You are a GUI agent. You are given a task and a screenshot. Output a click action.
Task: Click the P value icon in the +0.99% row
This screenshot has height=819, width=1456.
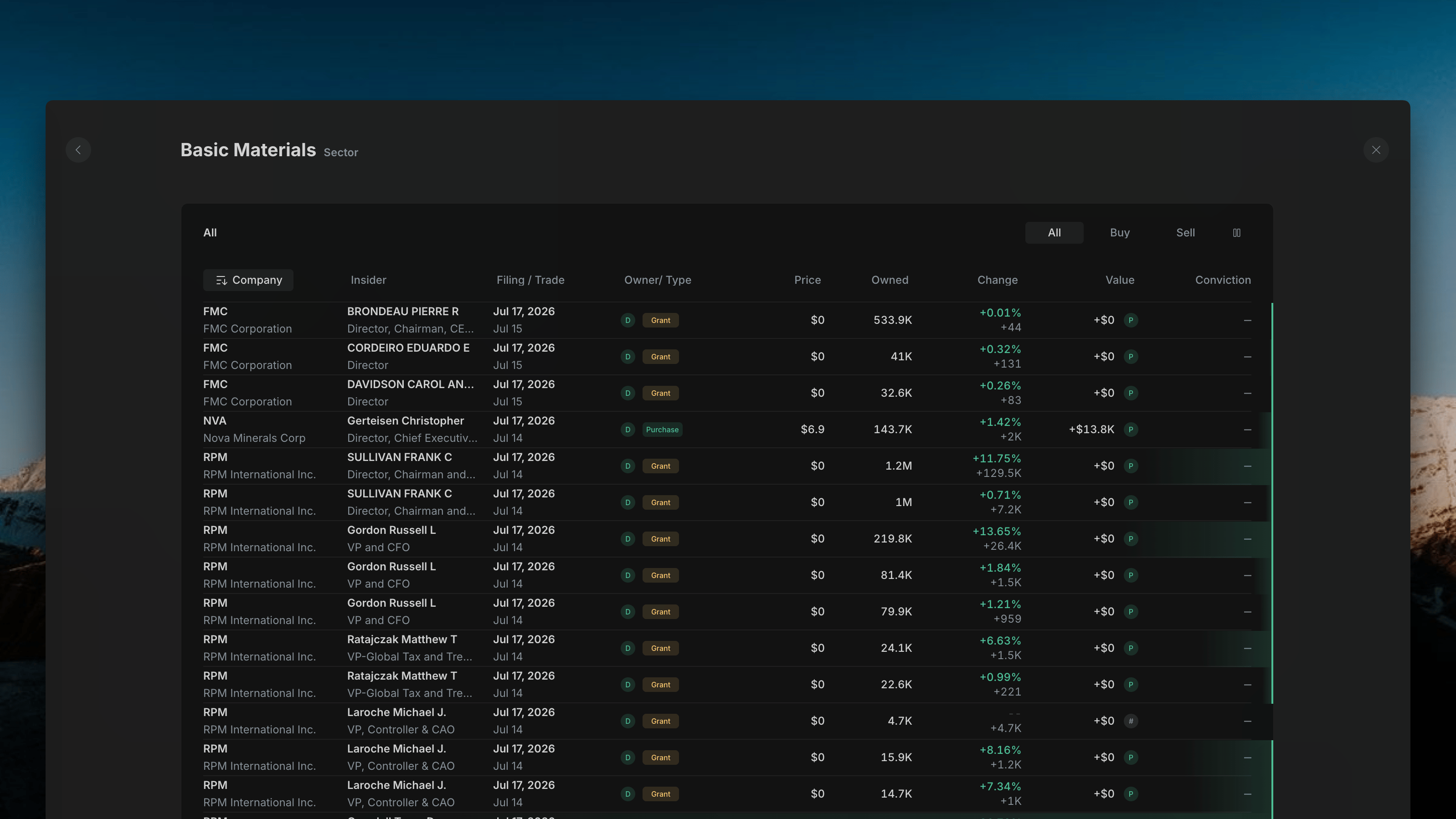pyautogui.click(x=1131, y=685)
